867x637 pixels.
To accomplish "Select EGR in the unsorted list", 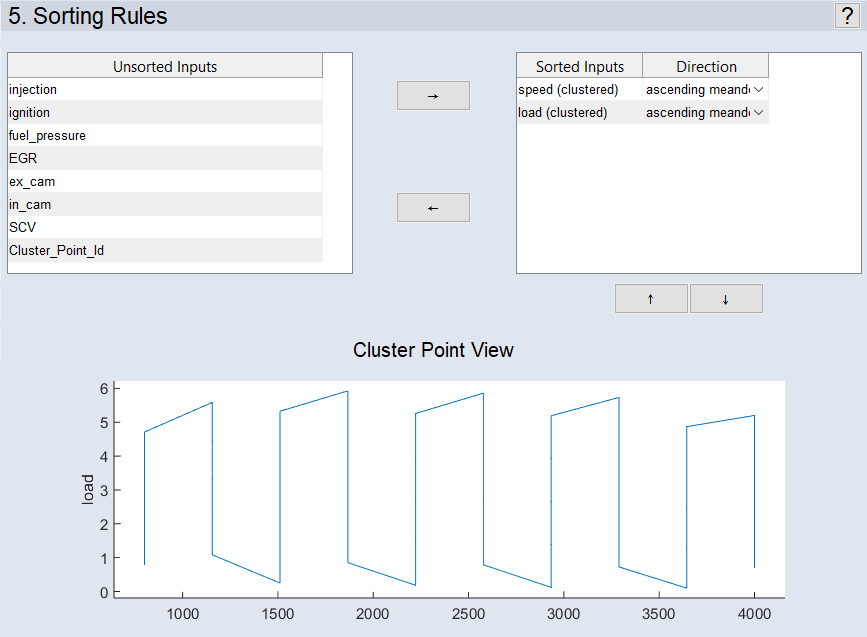I will [x=165, y=159].
